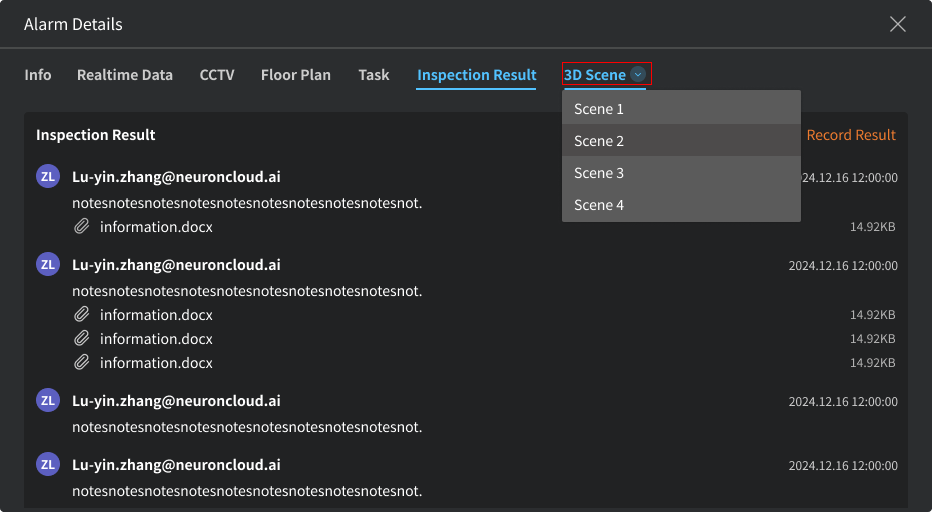
Task: Open the Realtime Data tab
Action: [x=125, y=75]
